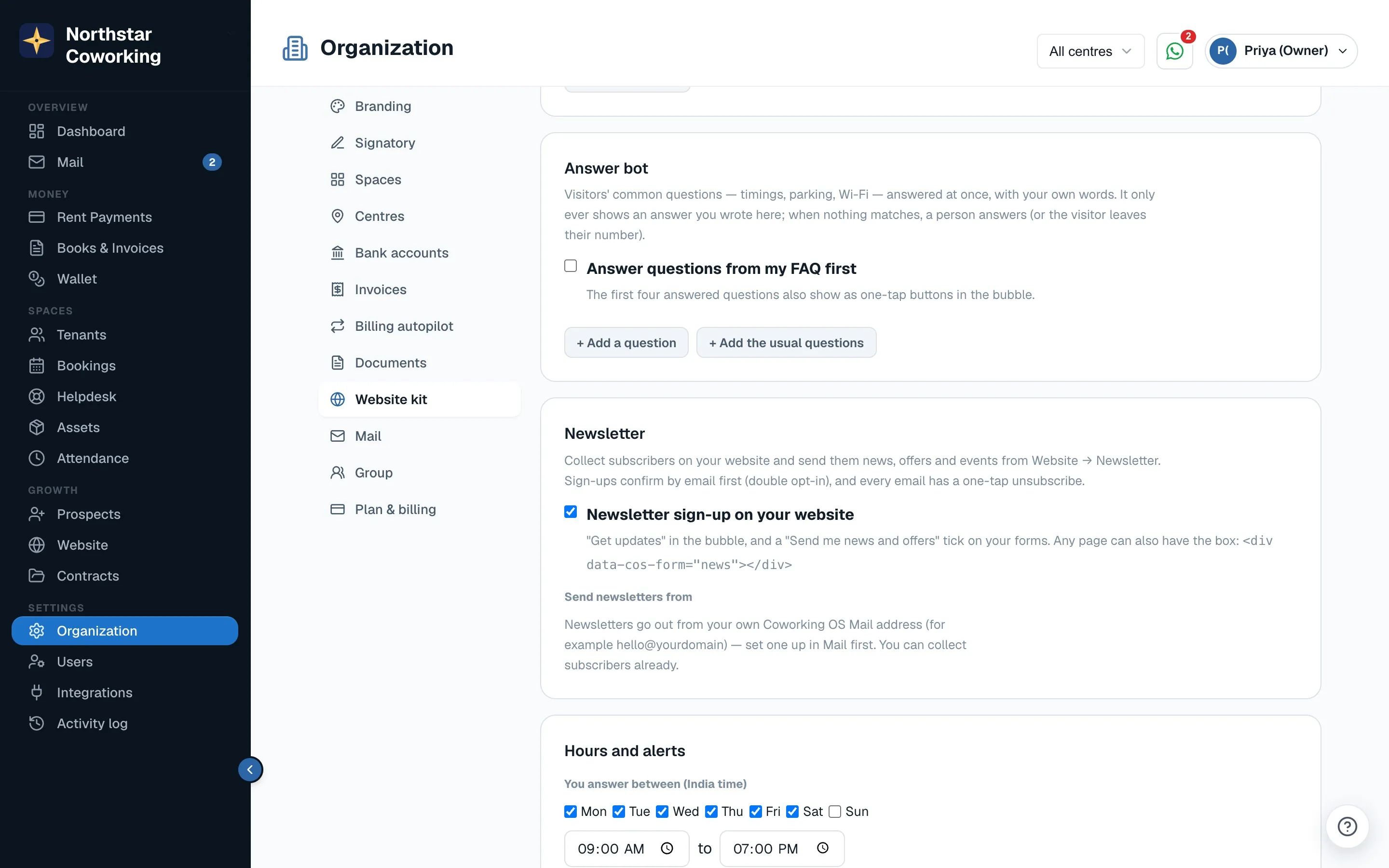Click the Prospects person-plus icon
Image resolution: width=1389 pixels, height=868 pixels.
pyautogui.click(x=37, y=515)
